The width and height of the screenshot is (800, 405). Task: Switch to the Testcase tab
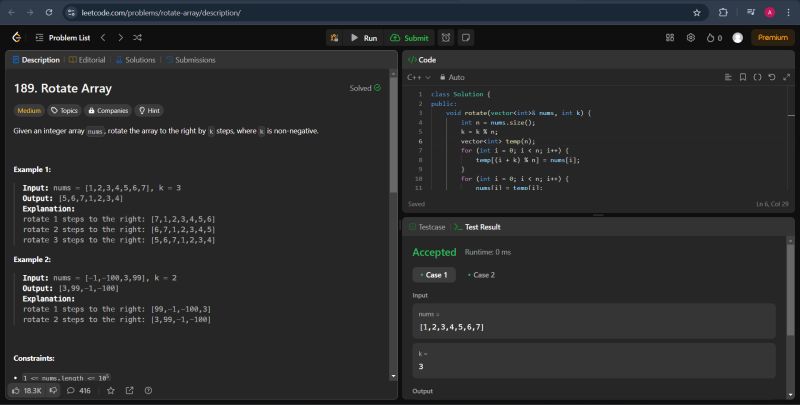[x=427, y=227]
